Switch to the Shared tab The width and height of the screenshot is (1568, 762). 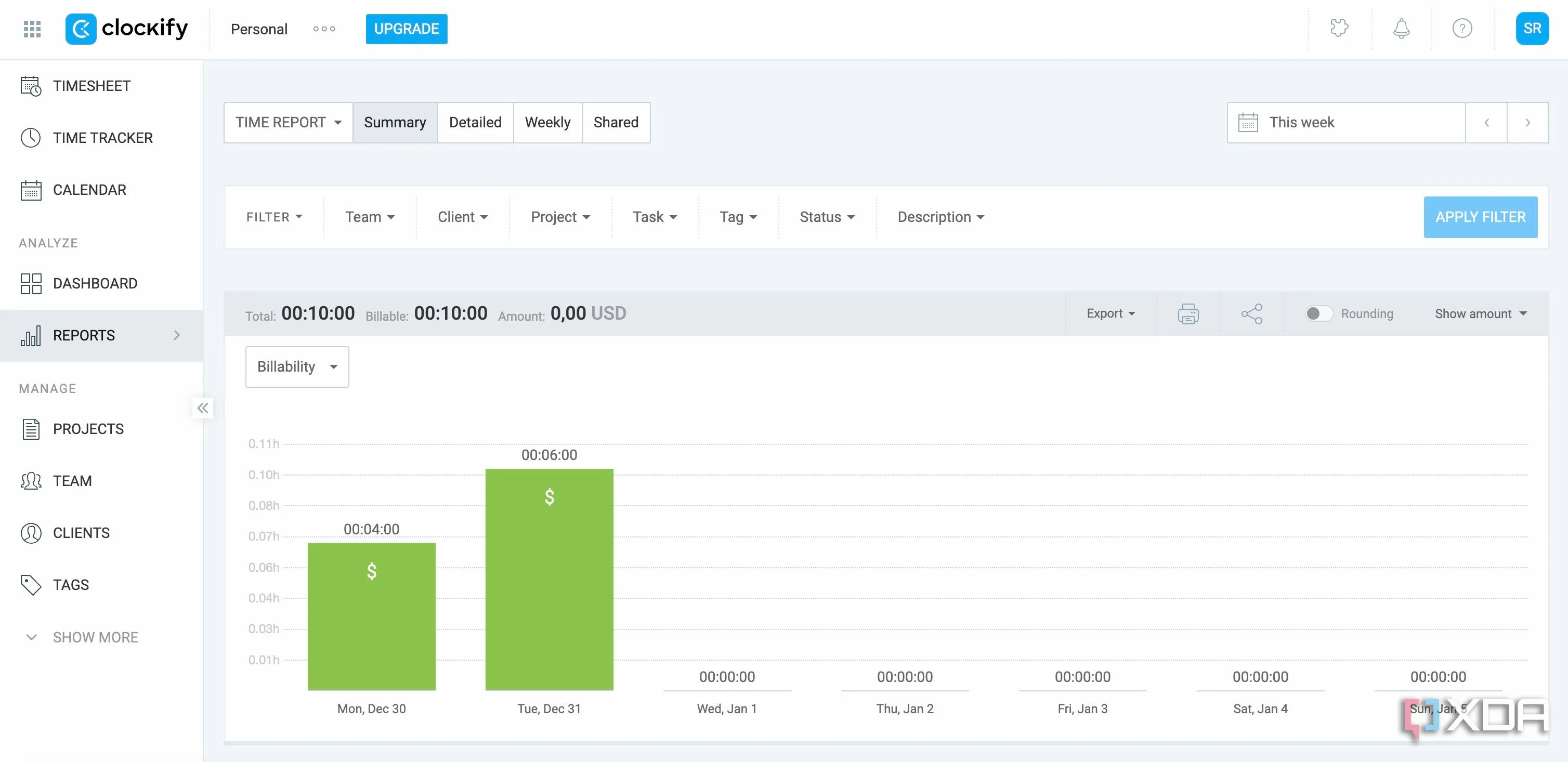[x=616, y=122]
